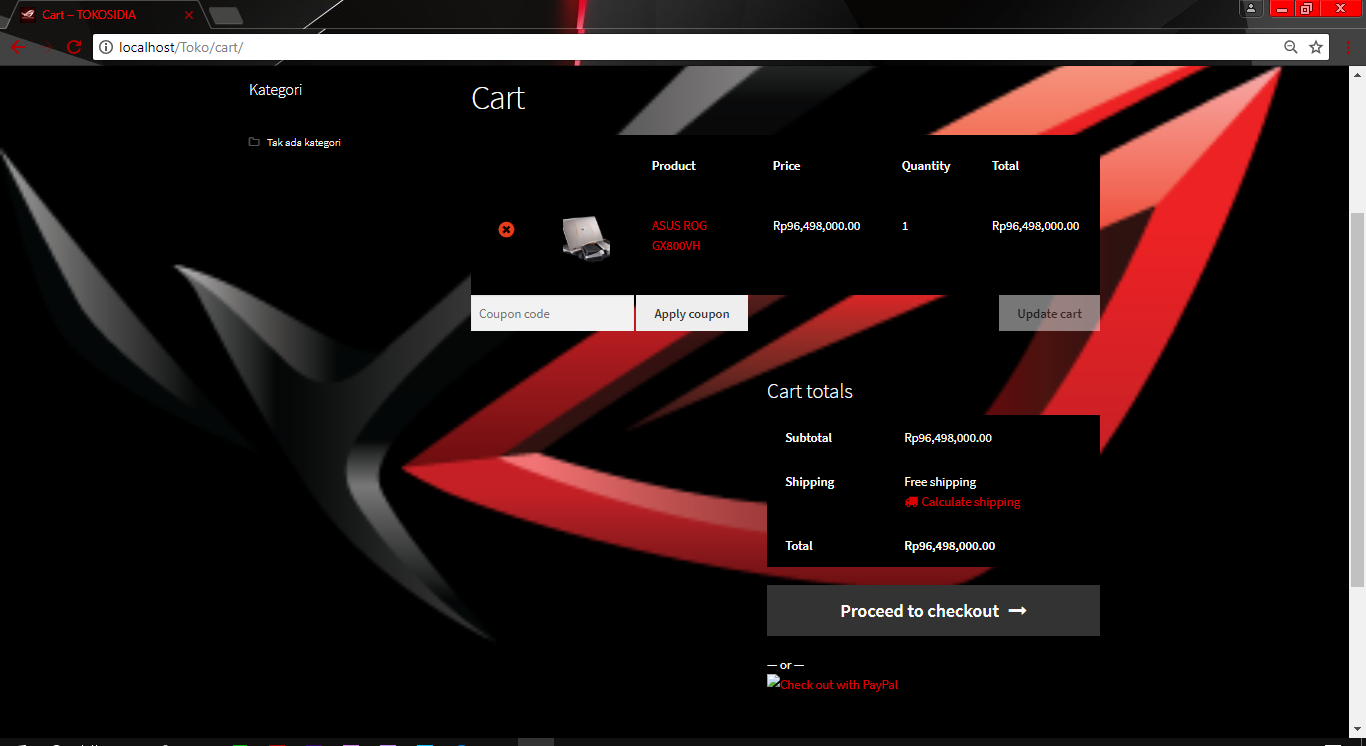
Task: Click the Apply coupon button
Action: pyautogui.click(x=692, y=313)
